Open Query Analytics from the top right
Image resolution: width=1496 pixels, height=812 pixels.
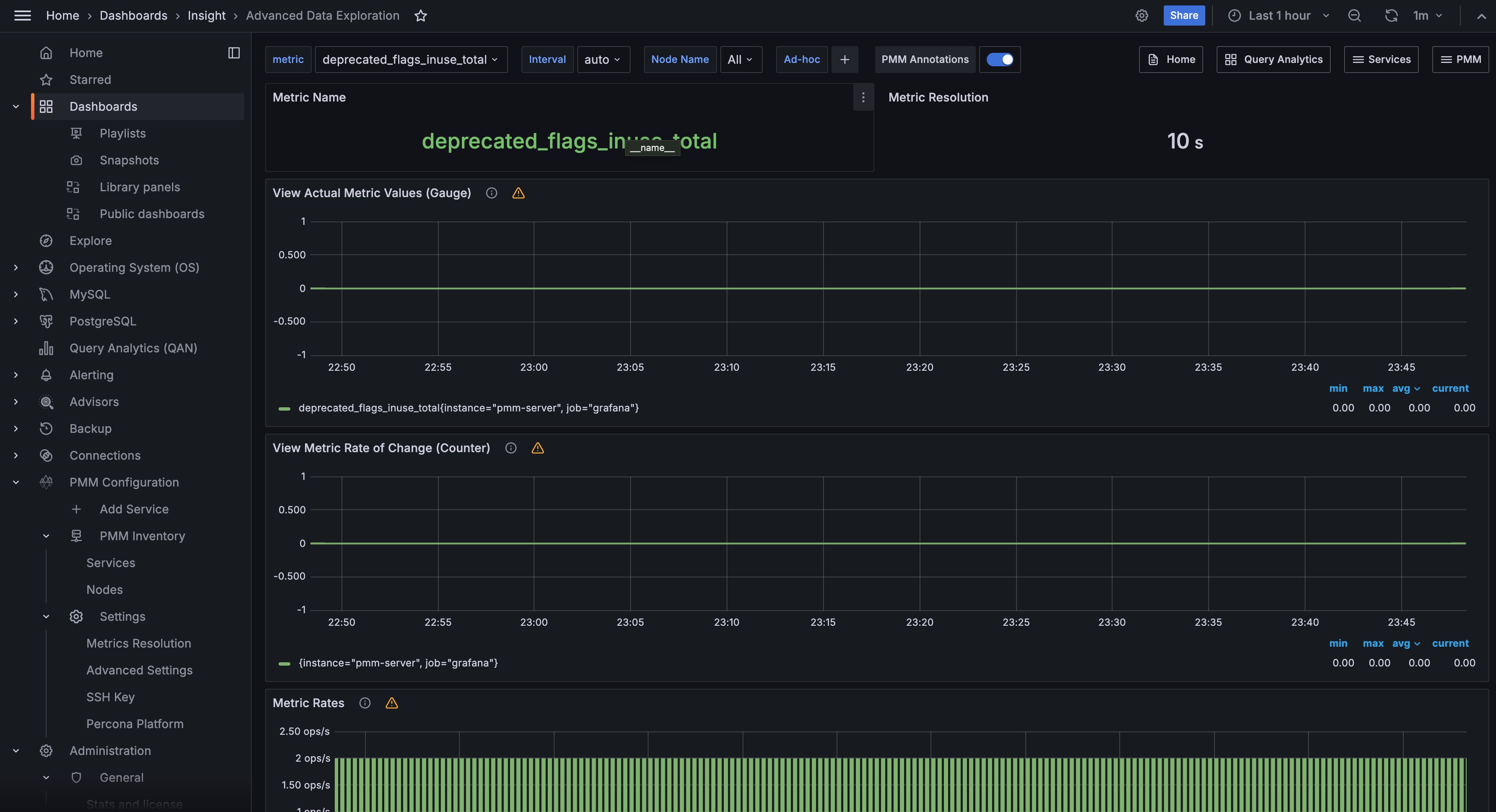pyautogui.click(x=1273, y=59)
